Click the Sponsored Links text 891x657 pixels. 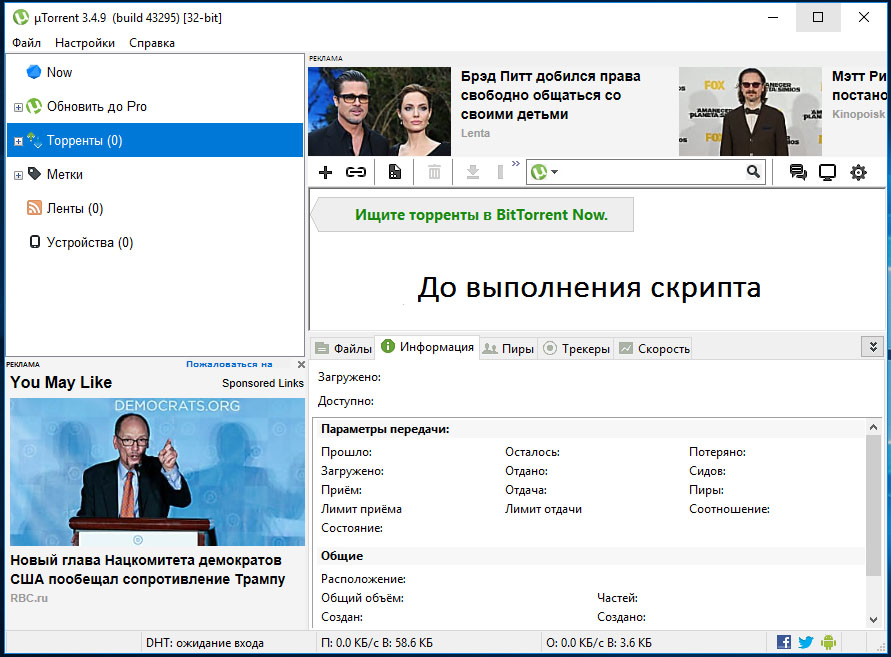click(263, 383)
